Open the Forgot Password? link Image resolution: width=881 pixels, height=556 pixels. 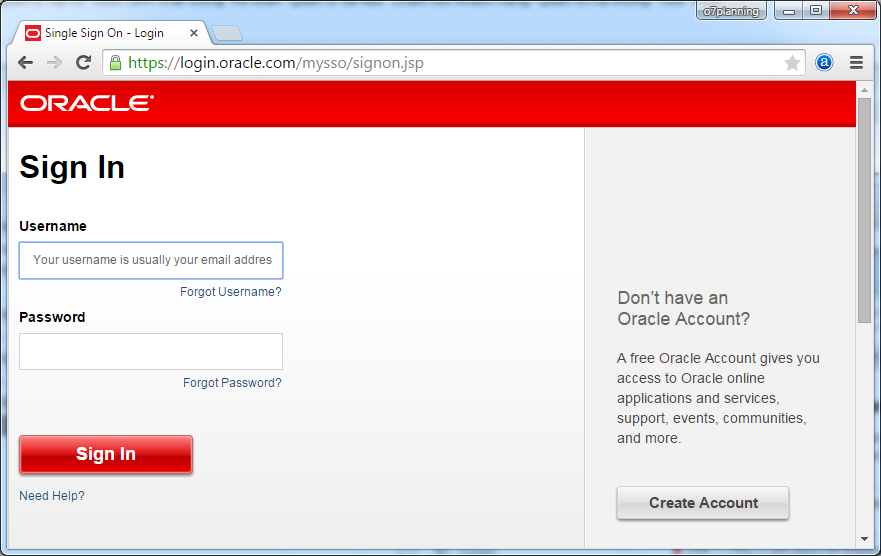click(232, 383)
